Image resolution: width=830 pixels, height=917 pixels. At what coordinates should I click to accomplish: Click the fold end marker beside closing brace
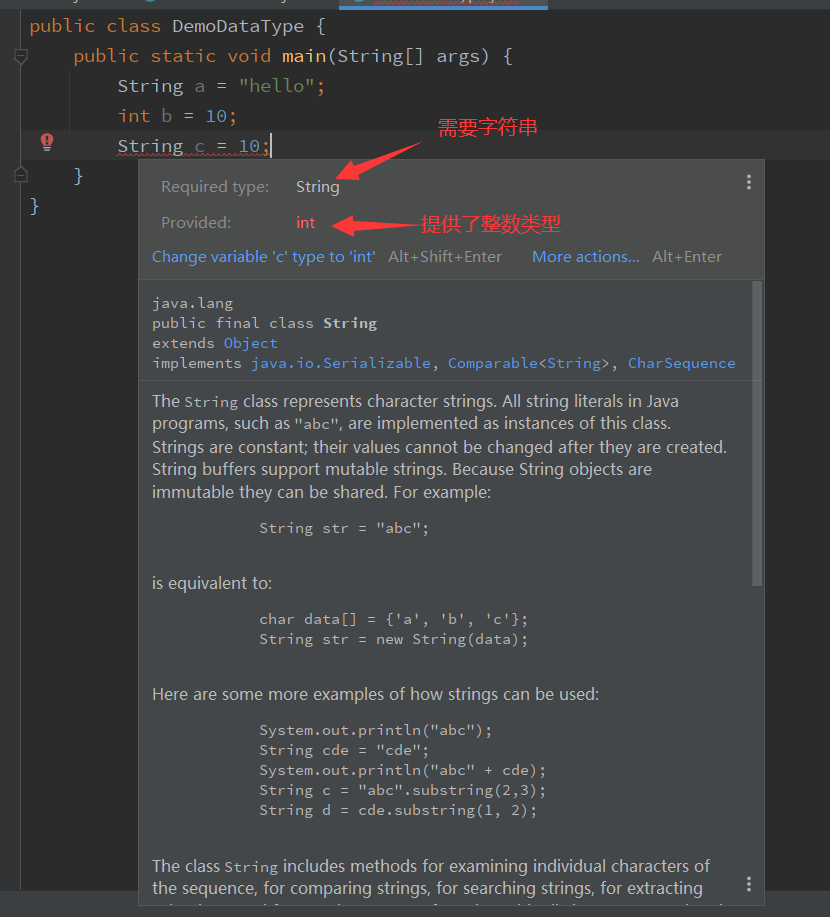20,175
